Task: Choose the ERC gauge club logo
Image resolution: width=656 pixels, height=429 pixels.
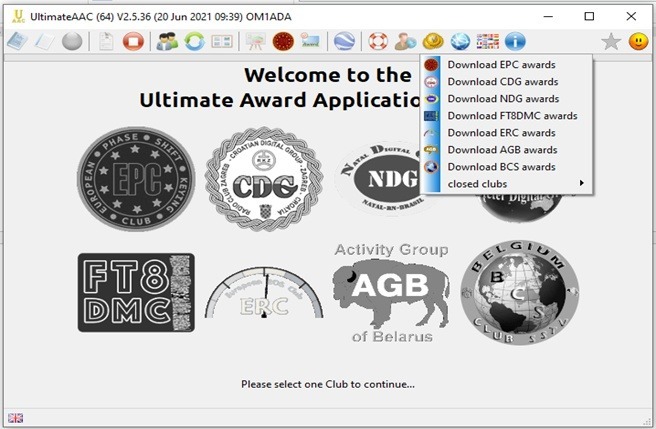Action: pos(264,293)
